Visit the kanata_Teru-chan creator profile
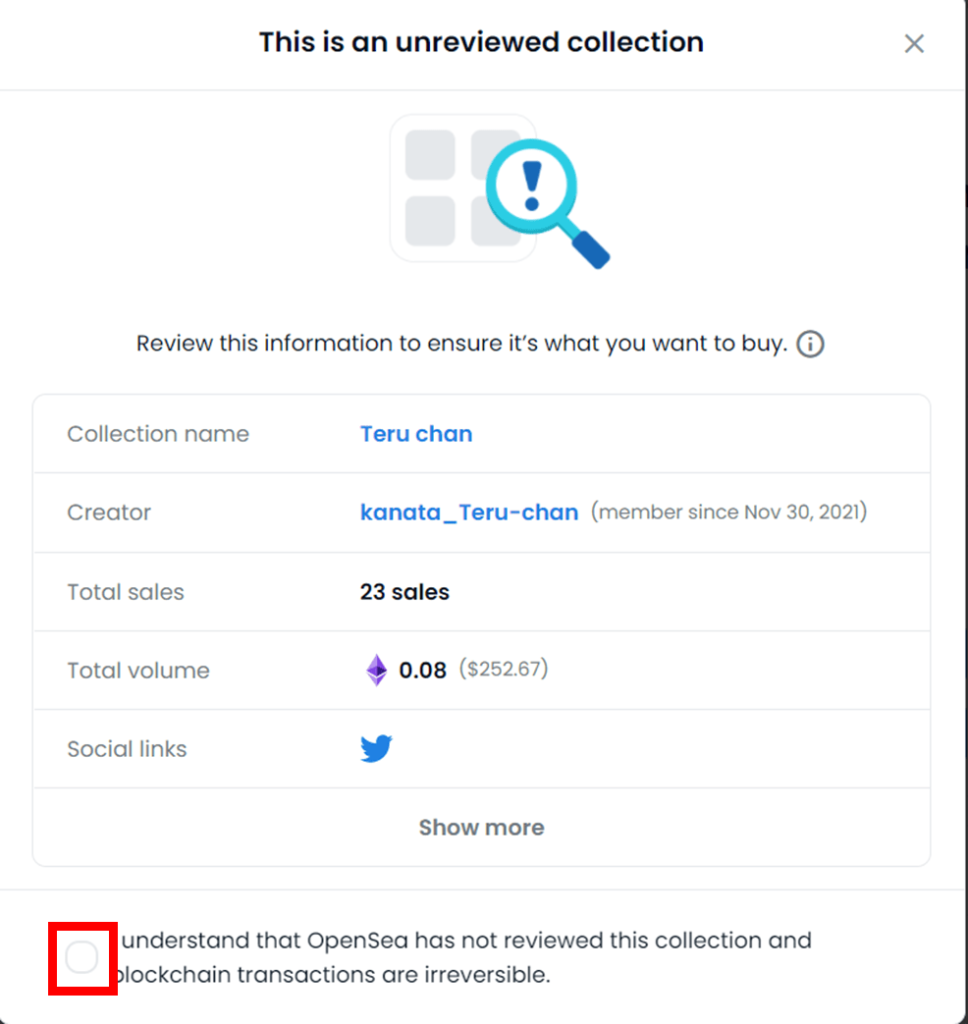This screenshot has width=968, height=1024. pos(469,513)
